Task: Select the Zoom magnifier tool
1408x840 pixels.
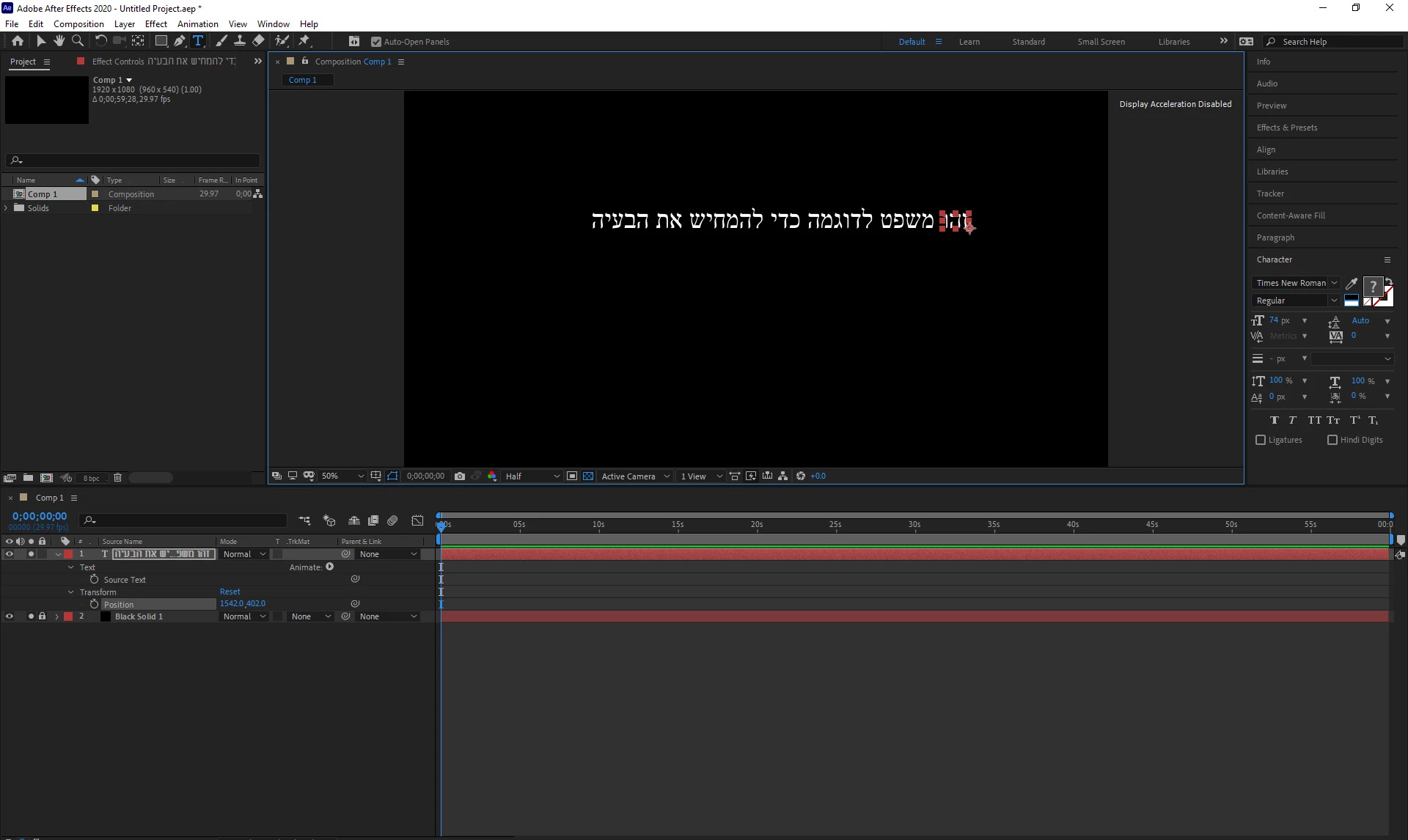Action: tap(77, 41)
